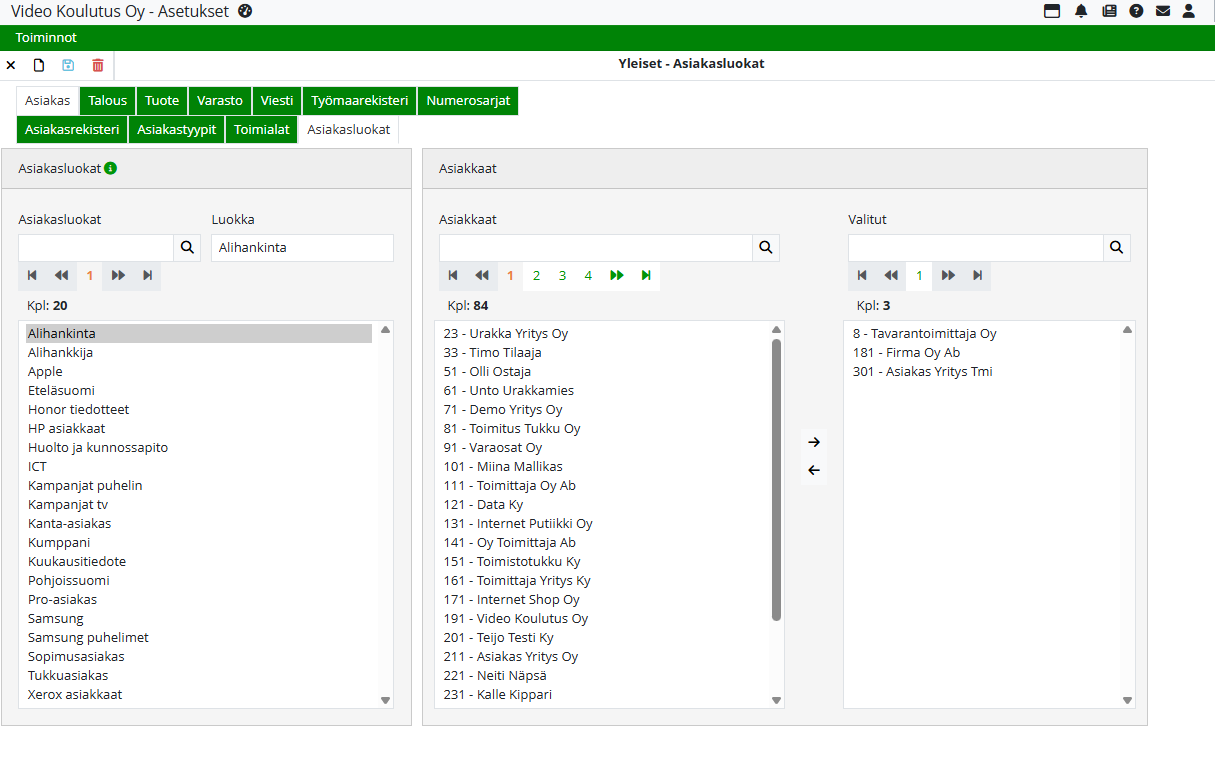Click the save floppy disk icon
Screen dimensions: 1215x762
pos(68,65)
